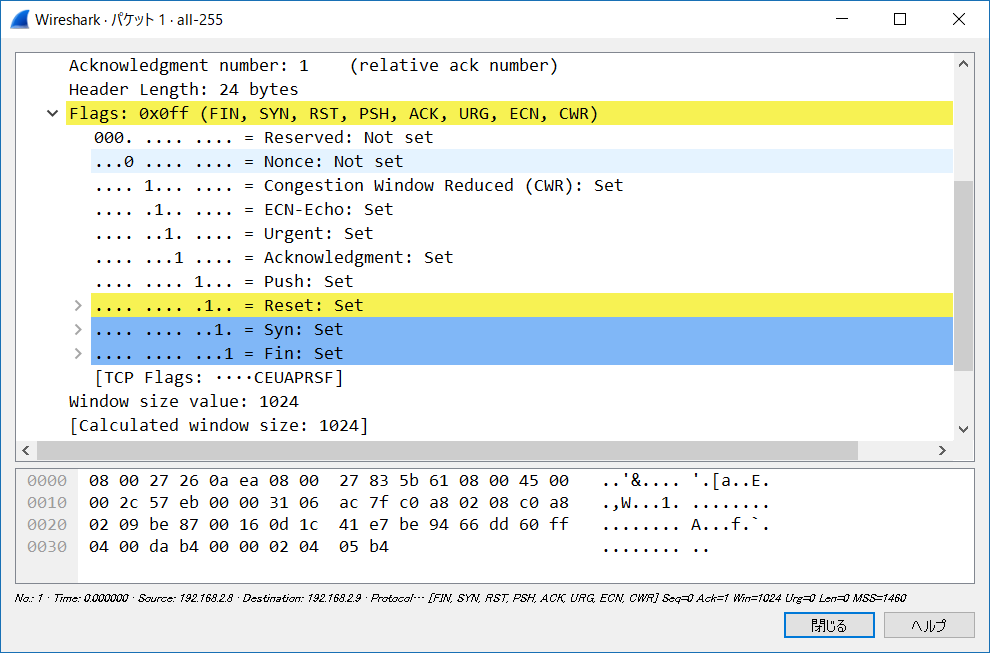This screenshot has height=653, width=990.
Task: Click the vertical scrollbar thumb
Action: tap(963, 276)
